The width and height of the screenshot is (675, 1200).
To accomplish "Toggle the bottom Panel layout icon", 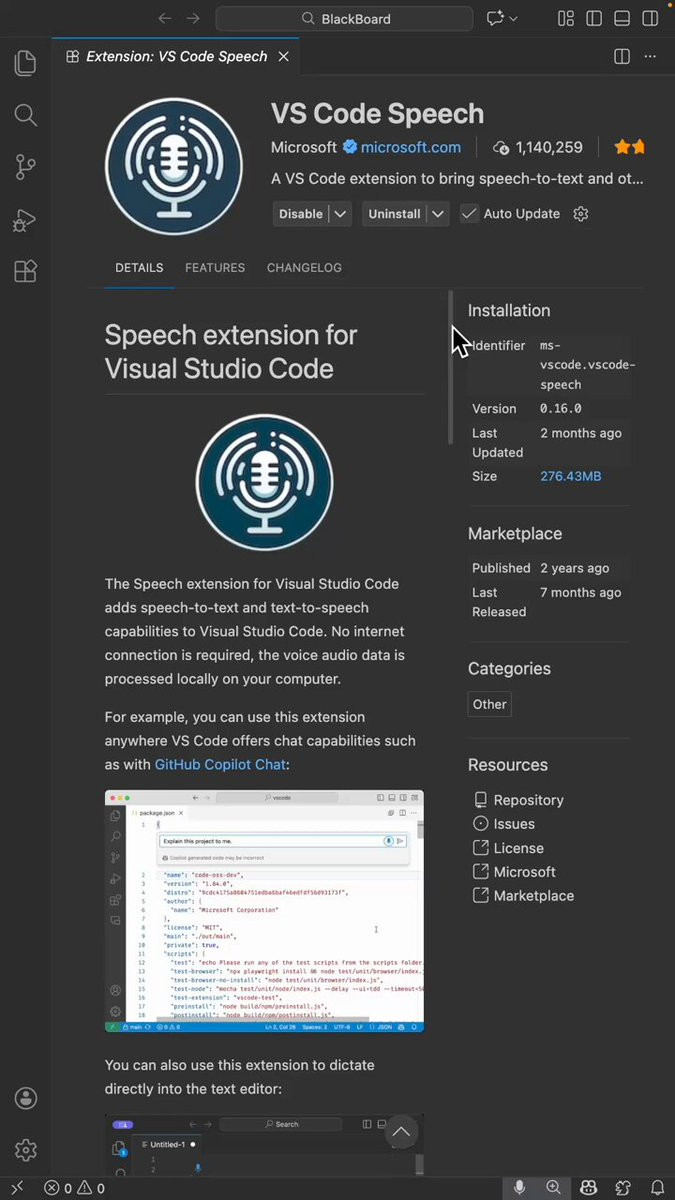I will click(x=622, y=18).
